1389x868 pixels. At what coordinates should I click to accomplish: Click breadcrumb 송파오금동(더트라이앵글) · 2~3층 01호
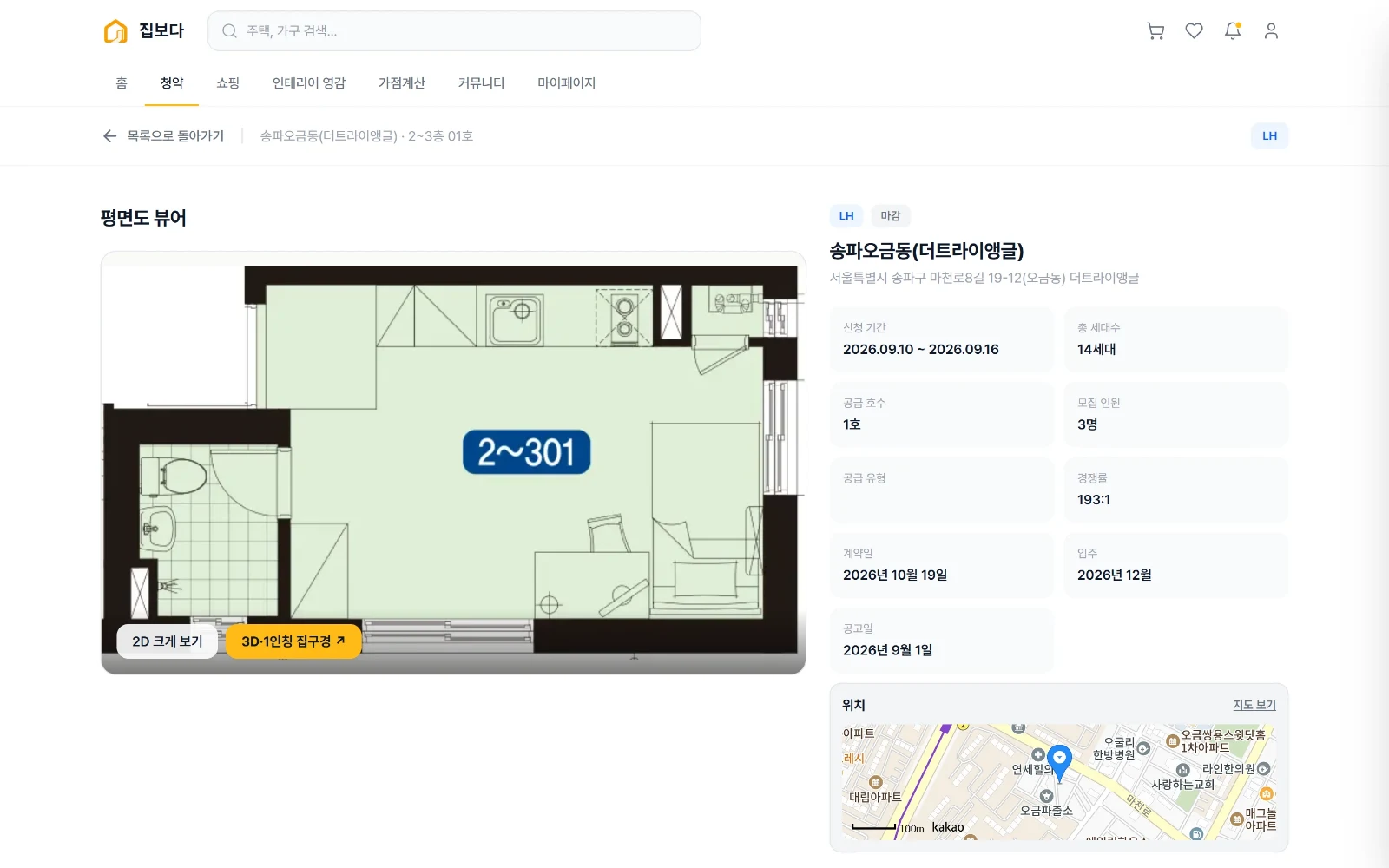pos(366,136)
